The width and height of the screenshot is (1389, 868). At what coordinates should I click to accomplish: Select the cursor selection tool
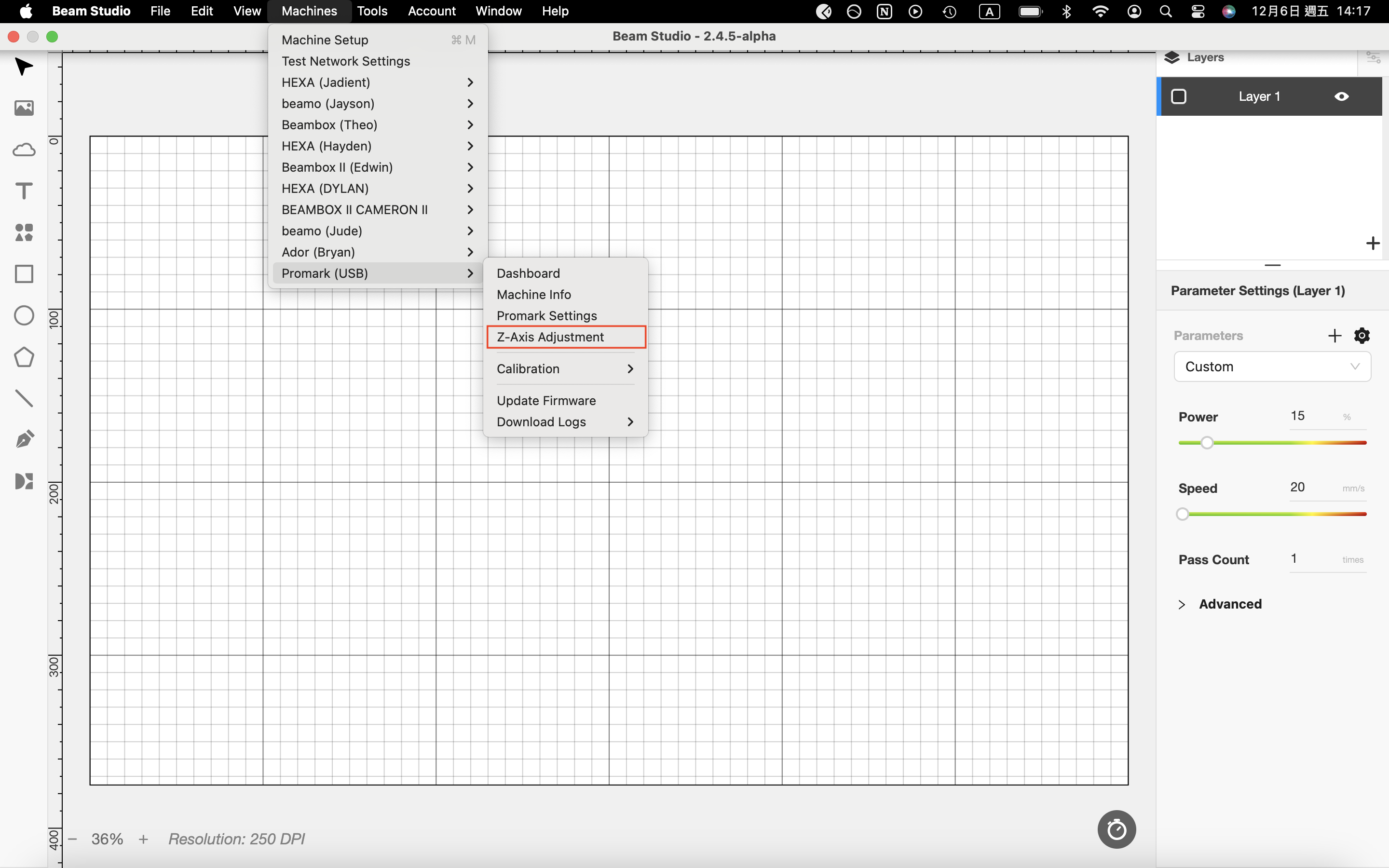point(24,67)
